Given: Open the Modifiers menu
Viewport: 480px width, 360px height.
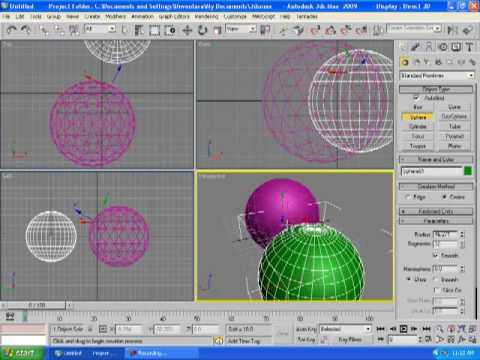Looking at the screenshot, I should pyautogui.click(x=115, y=16).
